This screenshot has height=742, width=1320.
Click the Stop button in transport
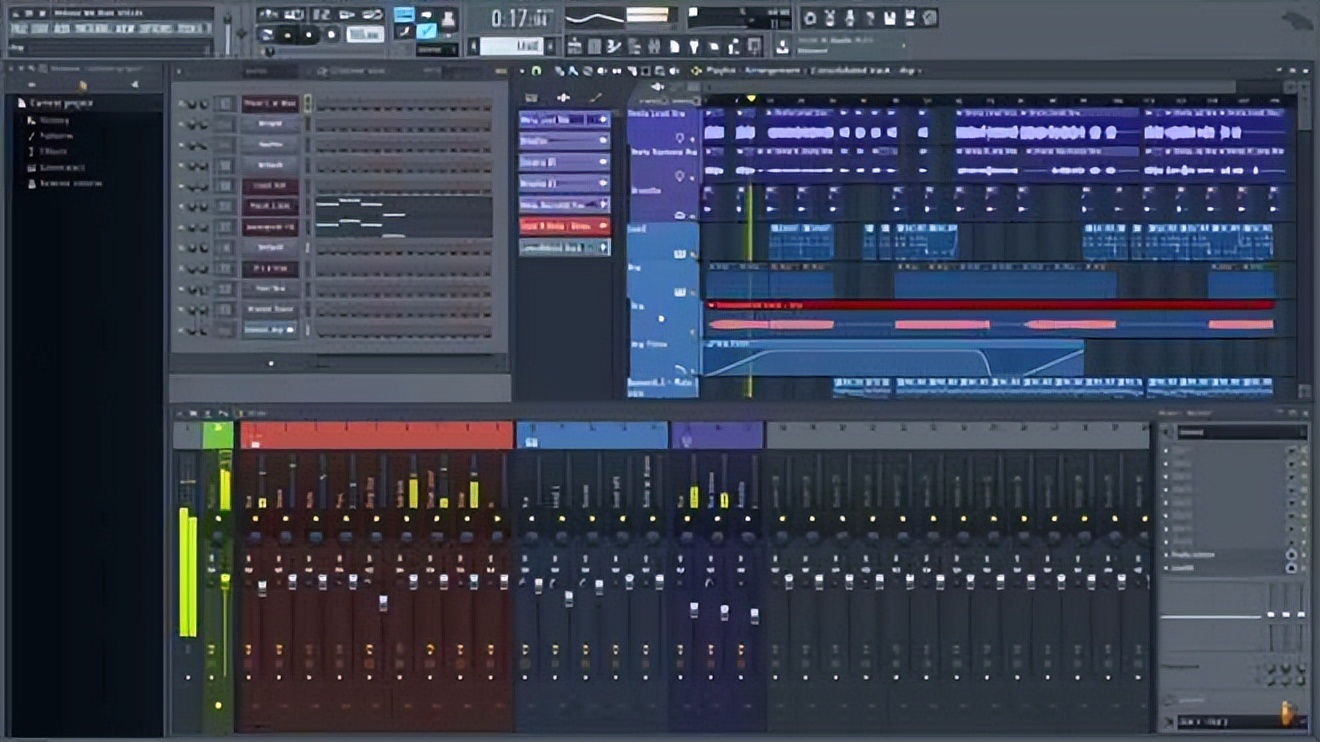(x=309, y=35)
